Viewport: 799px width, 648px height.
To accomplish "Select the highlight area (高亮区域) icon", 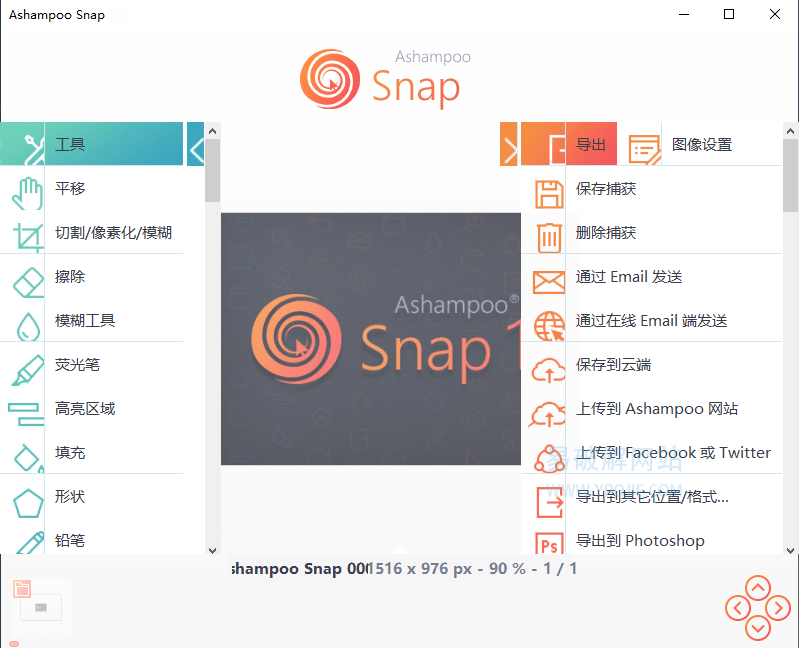I will click(x=25, y=414).
